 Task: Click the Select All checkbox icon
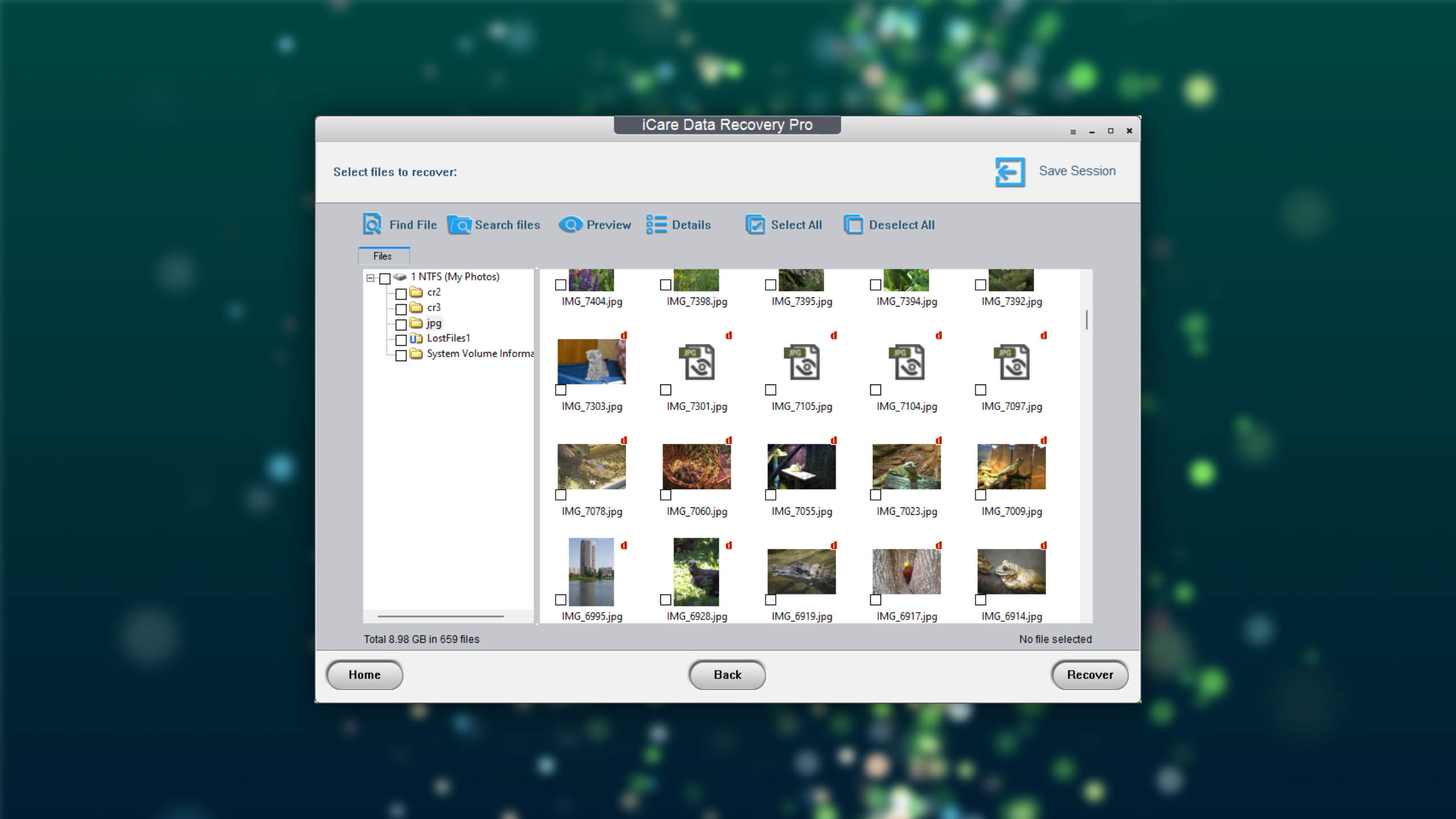755,225
